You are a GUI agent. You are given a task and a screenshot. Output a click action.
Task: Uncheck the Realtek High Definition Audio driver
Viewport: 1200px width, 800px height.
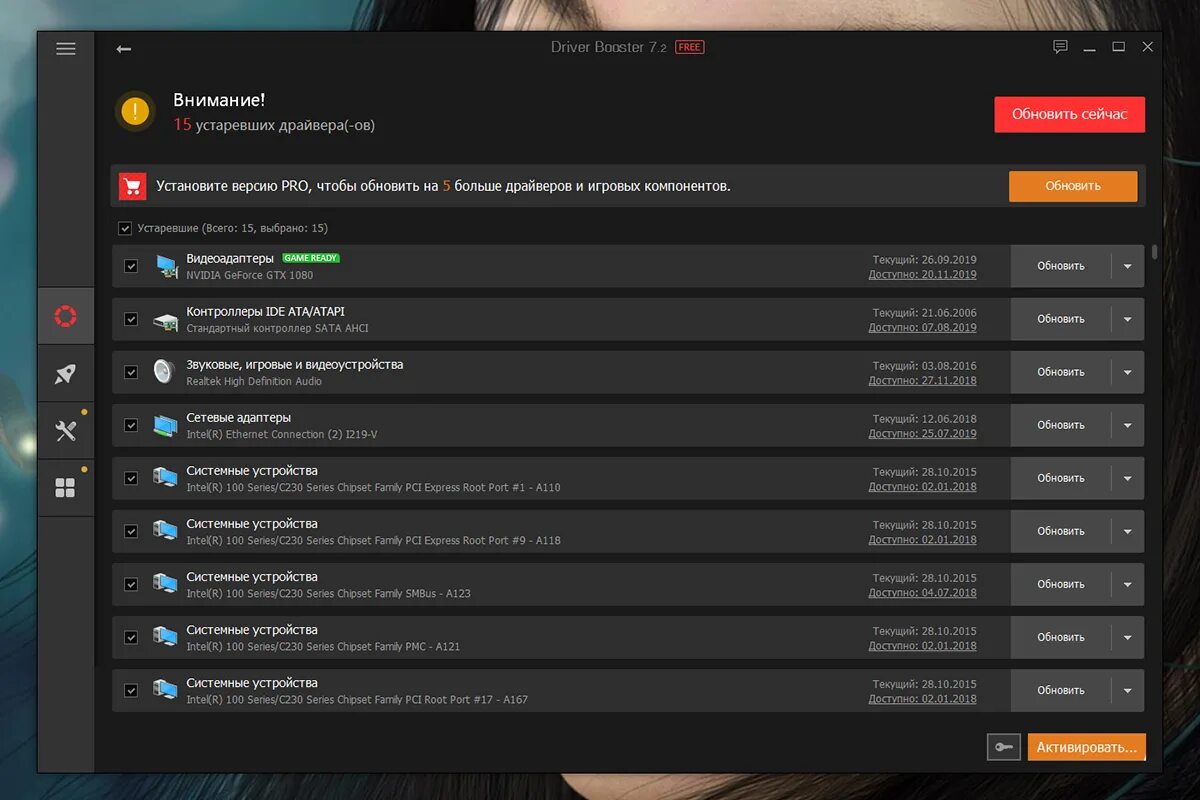131,372
